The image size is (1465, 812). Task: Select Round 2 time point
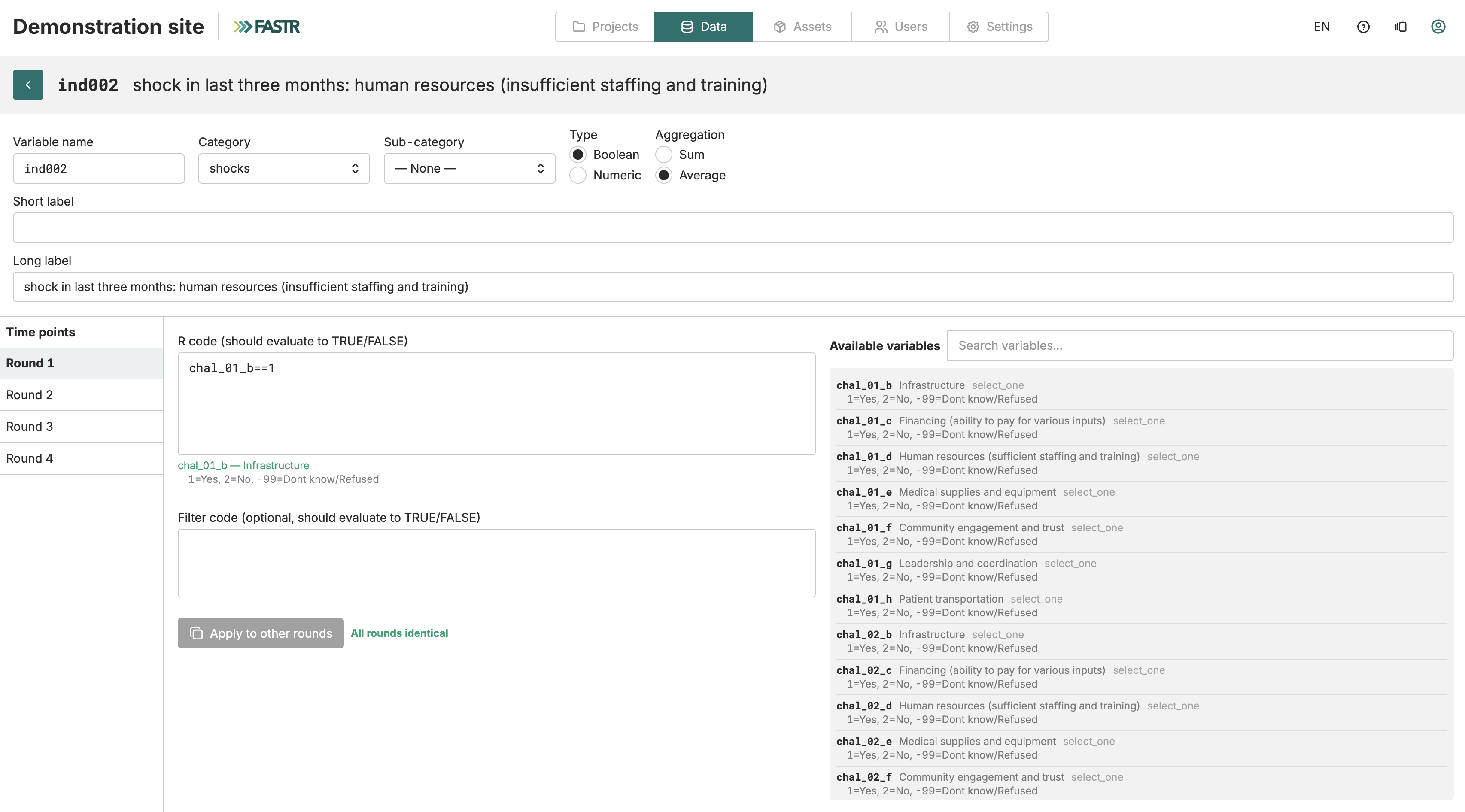click(81, 395)
